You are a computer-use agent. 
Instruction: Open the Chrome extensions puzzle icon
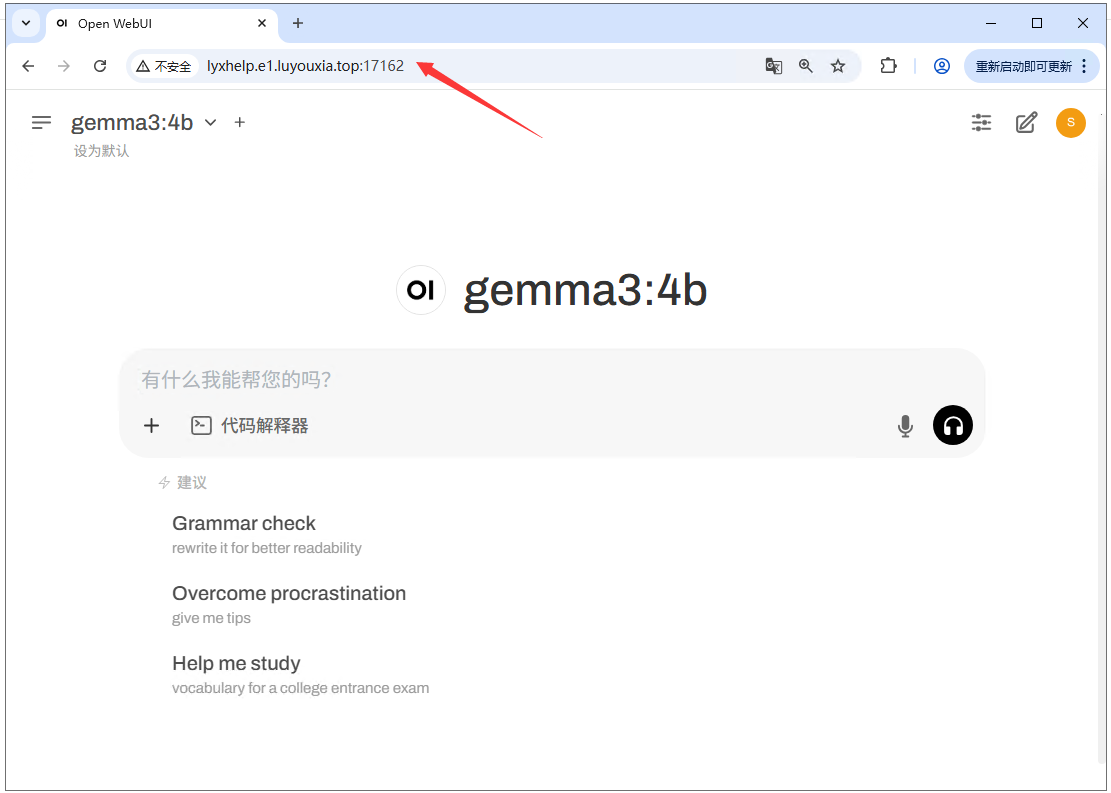888,66
